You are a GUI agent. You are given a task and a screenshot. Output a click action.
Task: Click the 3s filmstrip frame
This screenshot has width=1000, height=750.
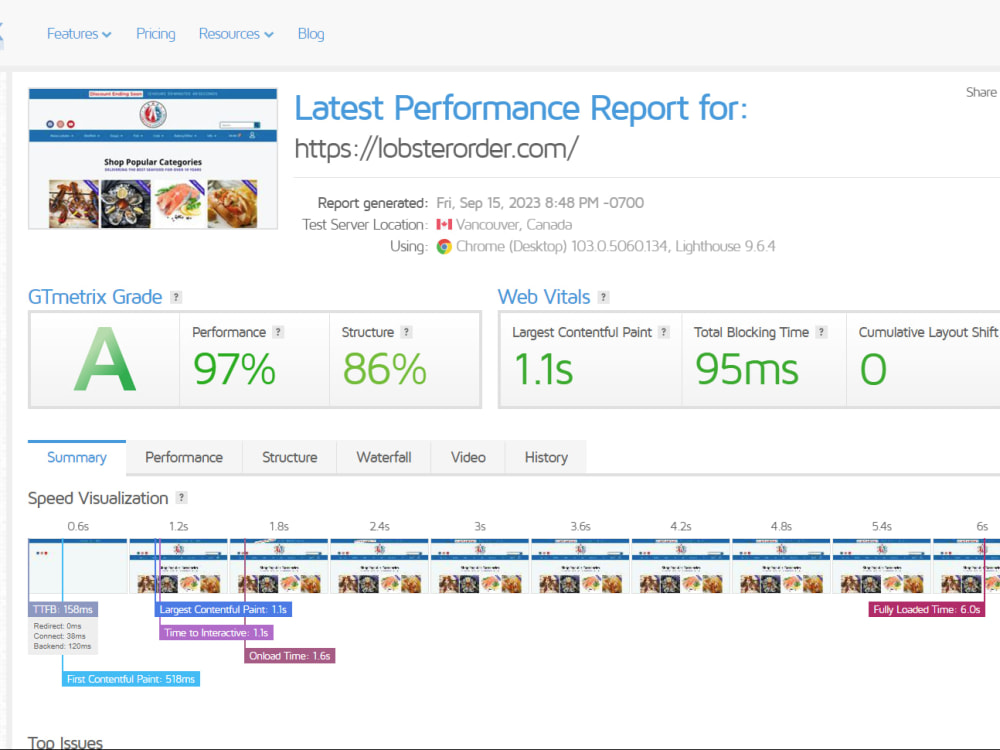pos(480,566)
